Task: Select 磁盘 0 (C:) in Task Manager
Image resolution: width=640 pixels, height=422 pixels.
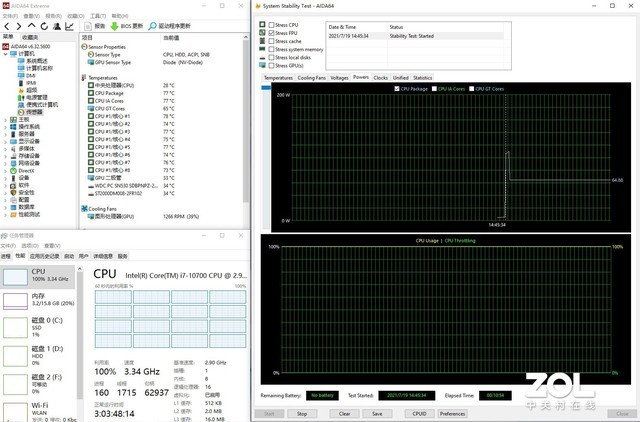Action: point(38,328)
